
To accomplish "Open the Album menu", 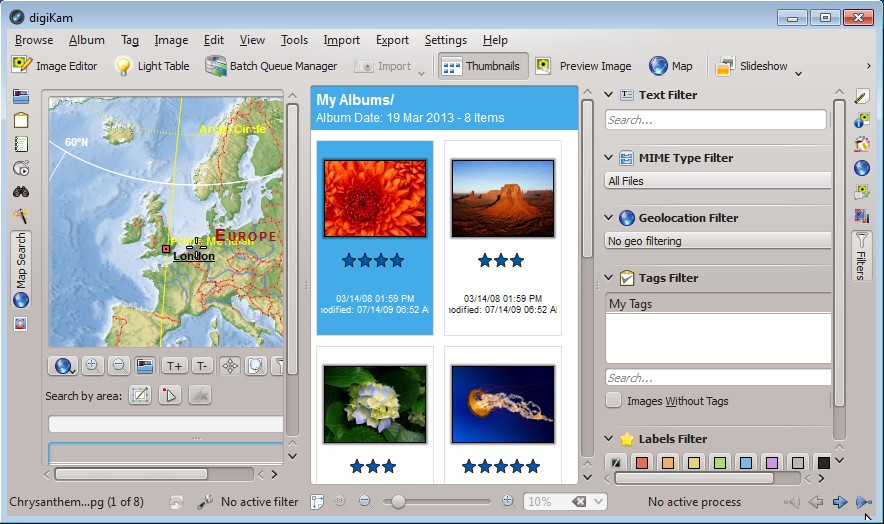I will tap(87, 40).
